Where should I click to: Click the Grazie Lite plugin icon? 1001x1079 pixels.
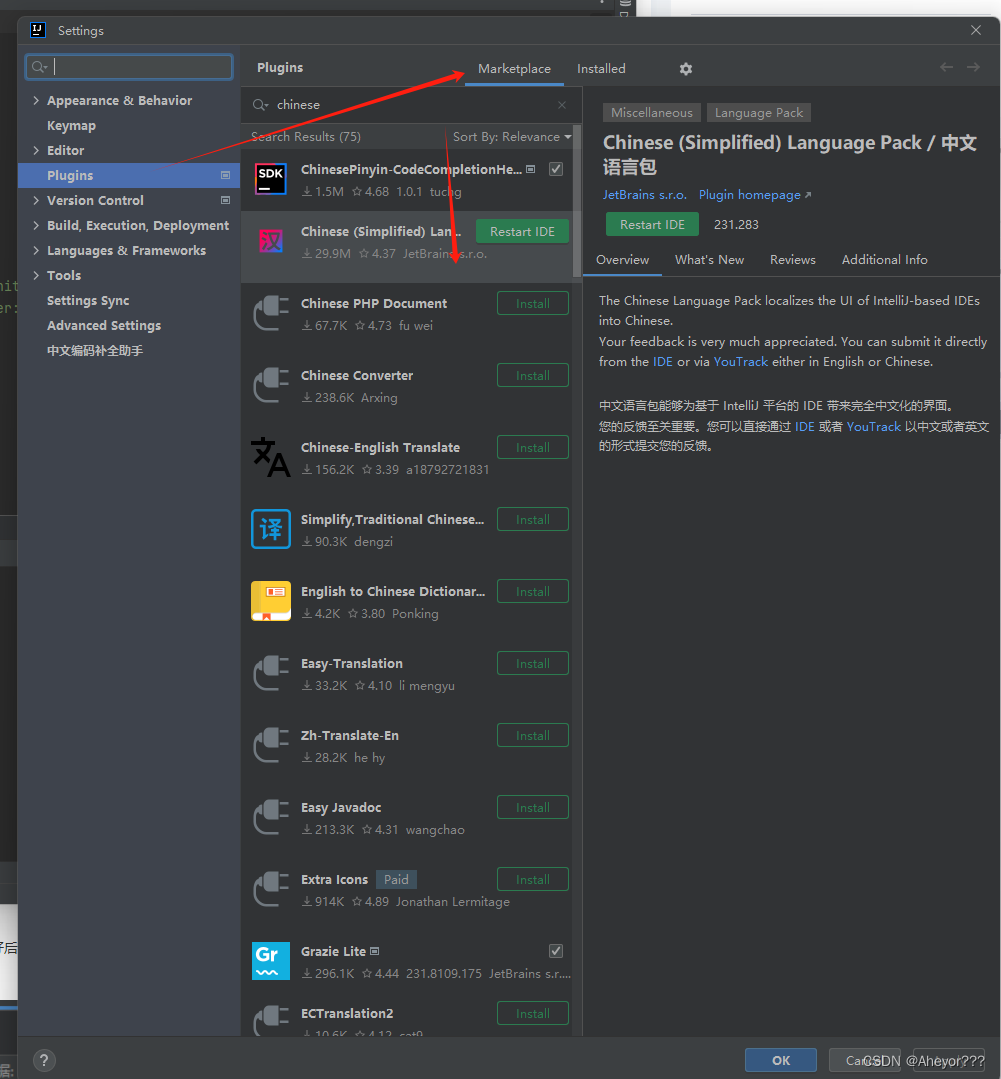(x=270, y=961)
